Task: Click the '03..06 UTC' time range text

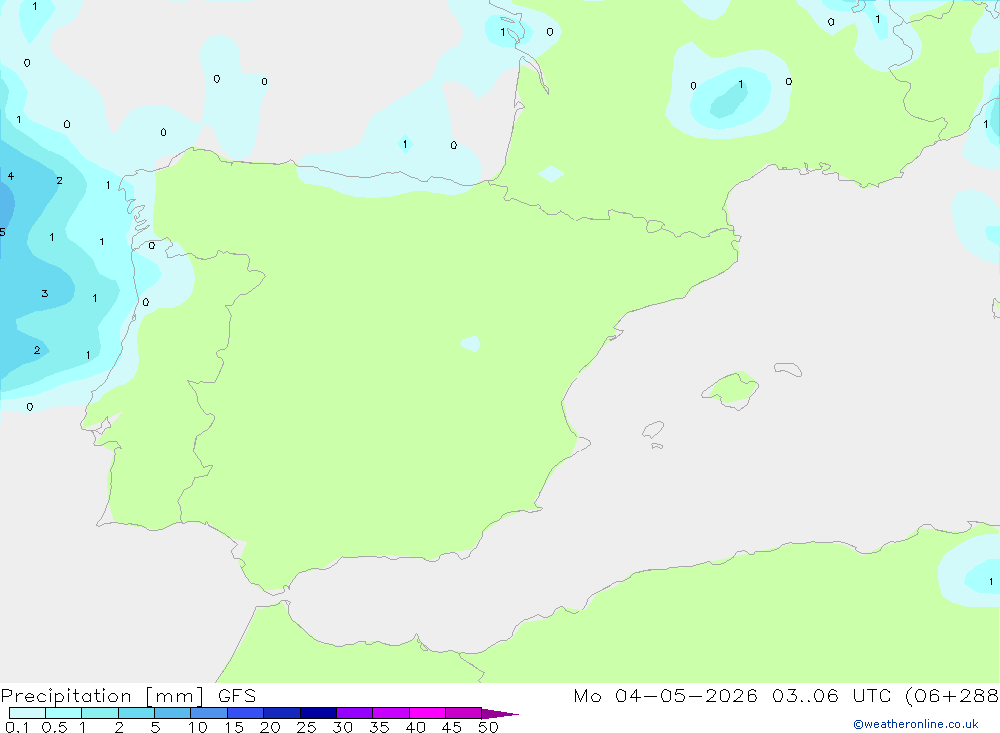Action: point(831,696)
